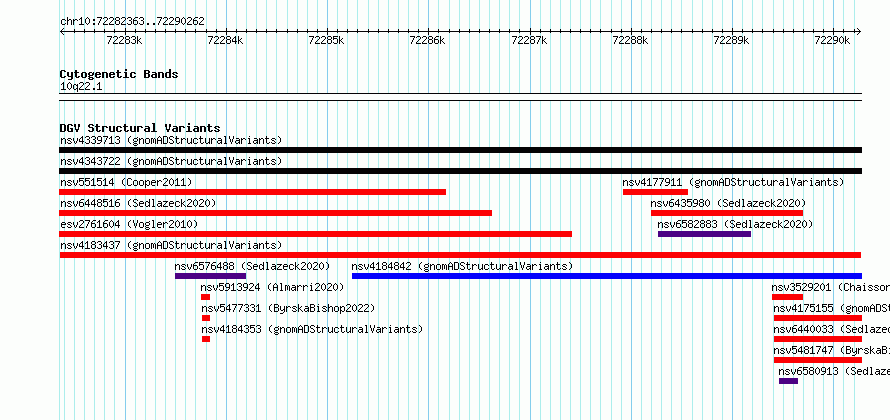The width and height of the screenshot is (890, 420).
Task: Select the red bar under nsv5481747
Action: click(818, 360)
